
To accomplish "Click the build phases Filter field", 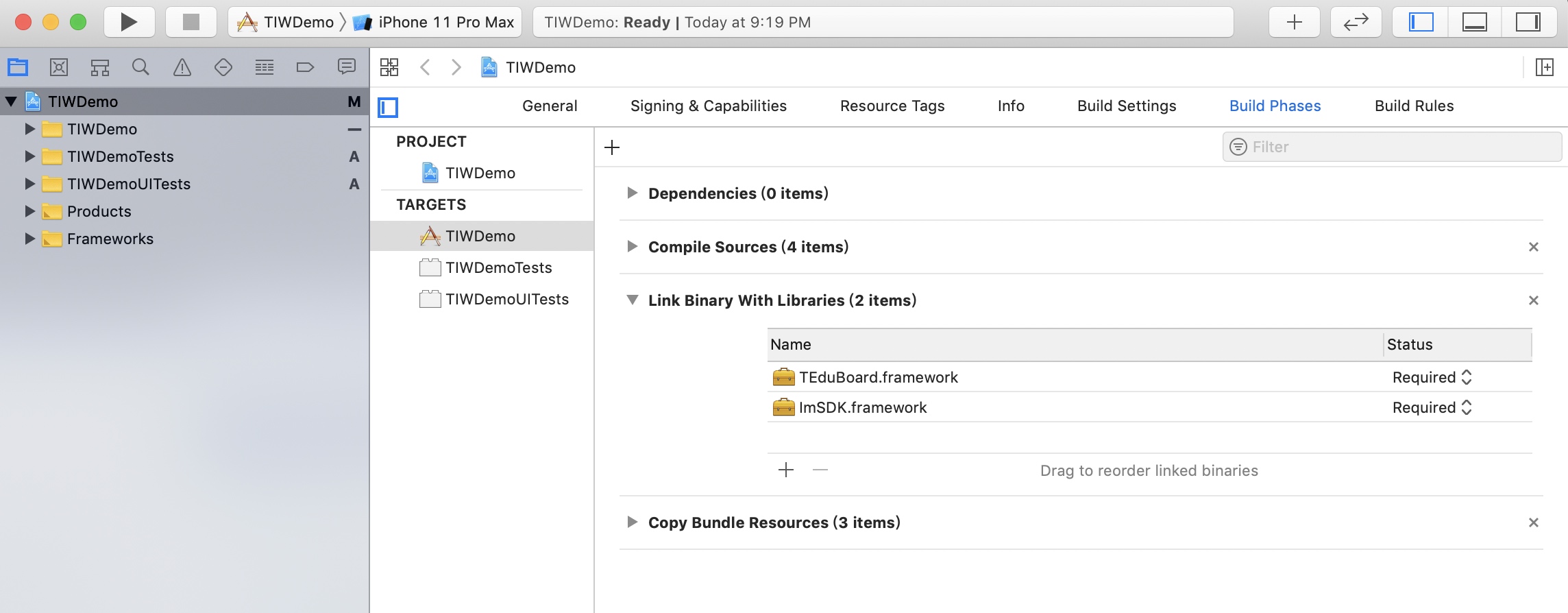I will pyautogui.click(x=1392, y=147).
